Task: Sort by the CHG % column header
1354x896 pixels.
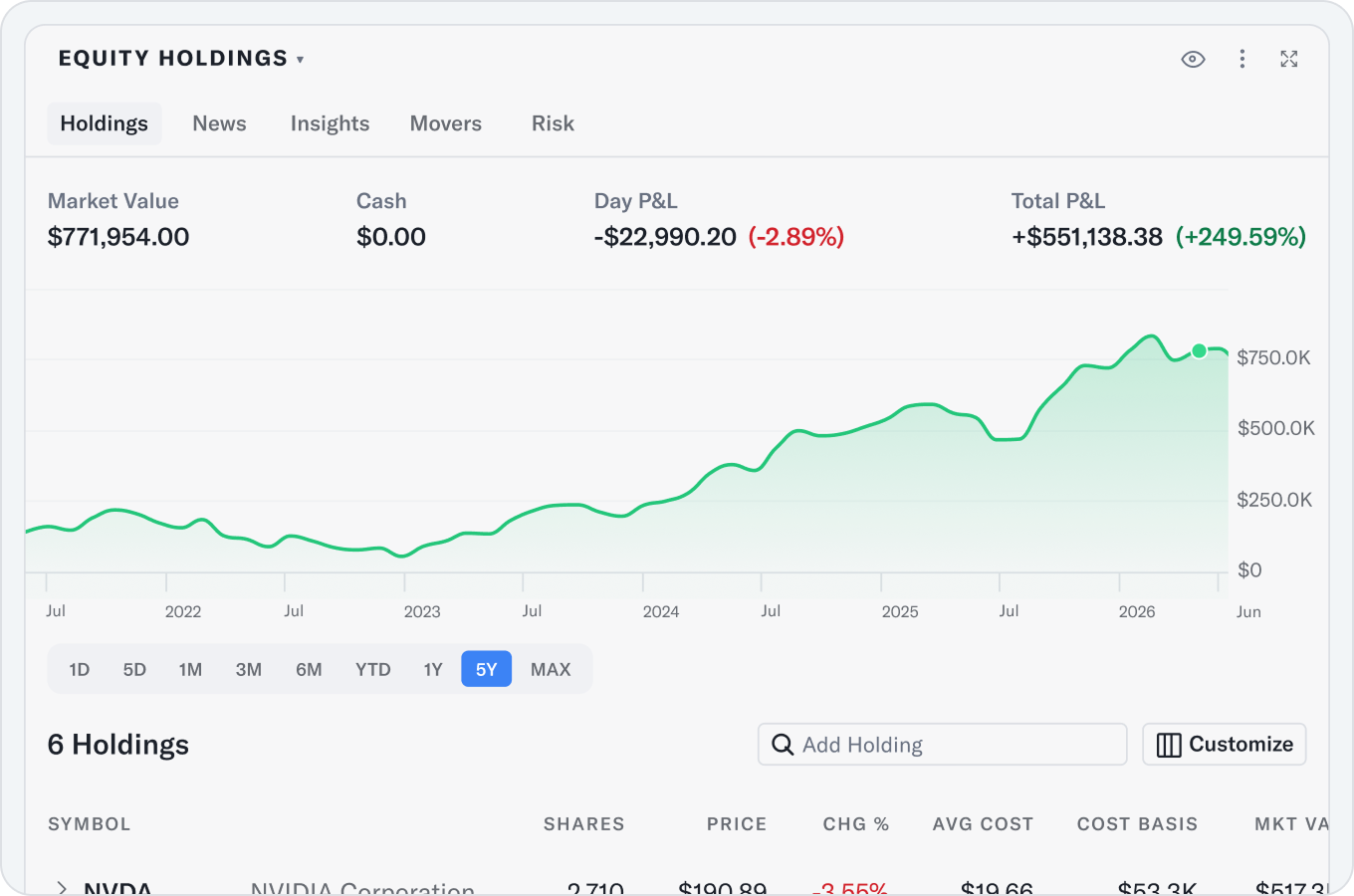Action: pos(856,824)
